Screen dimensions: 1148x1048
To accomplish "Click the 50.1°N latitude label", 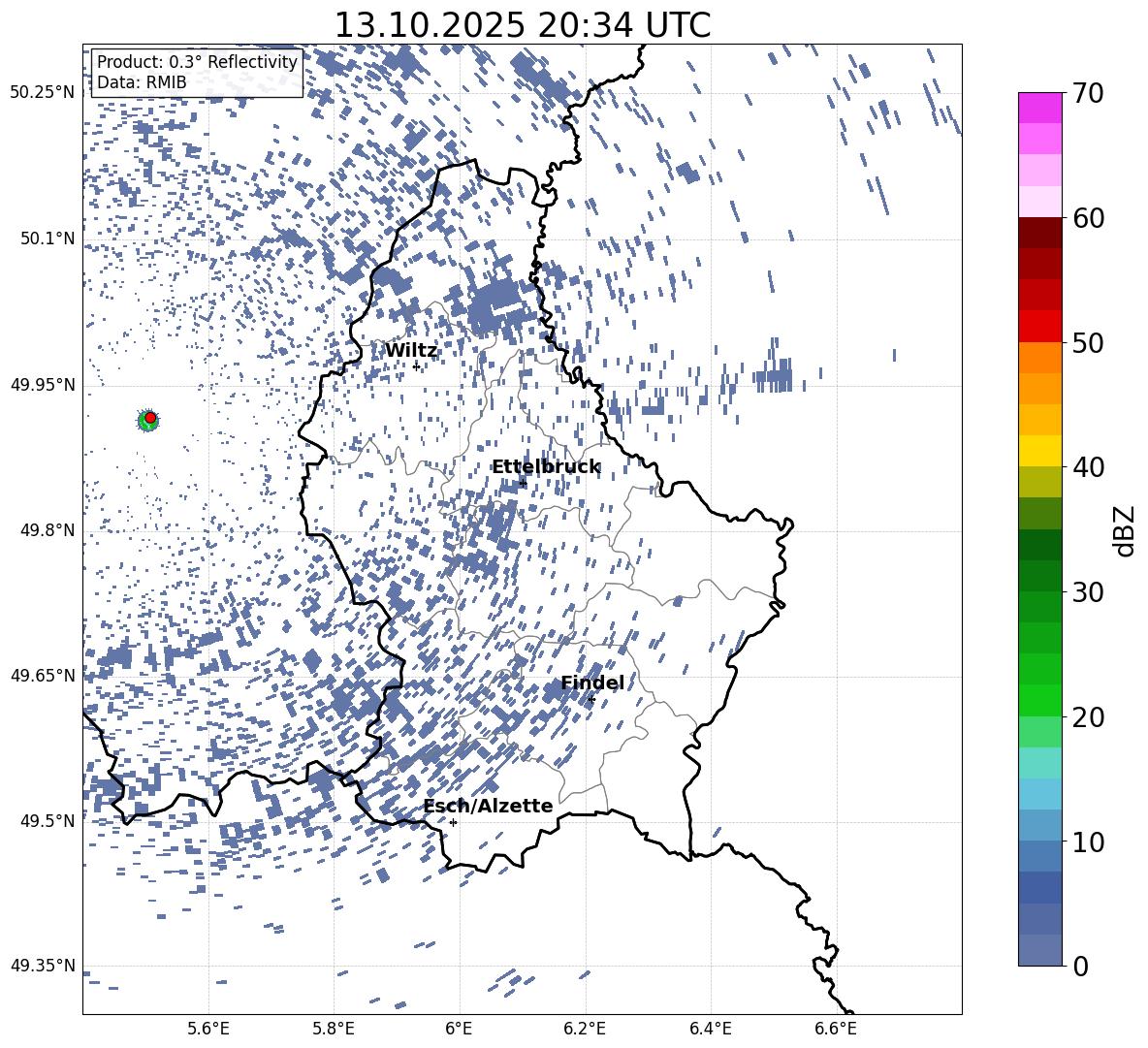I will click(47, 238).
